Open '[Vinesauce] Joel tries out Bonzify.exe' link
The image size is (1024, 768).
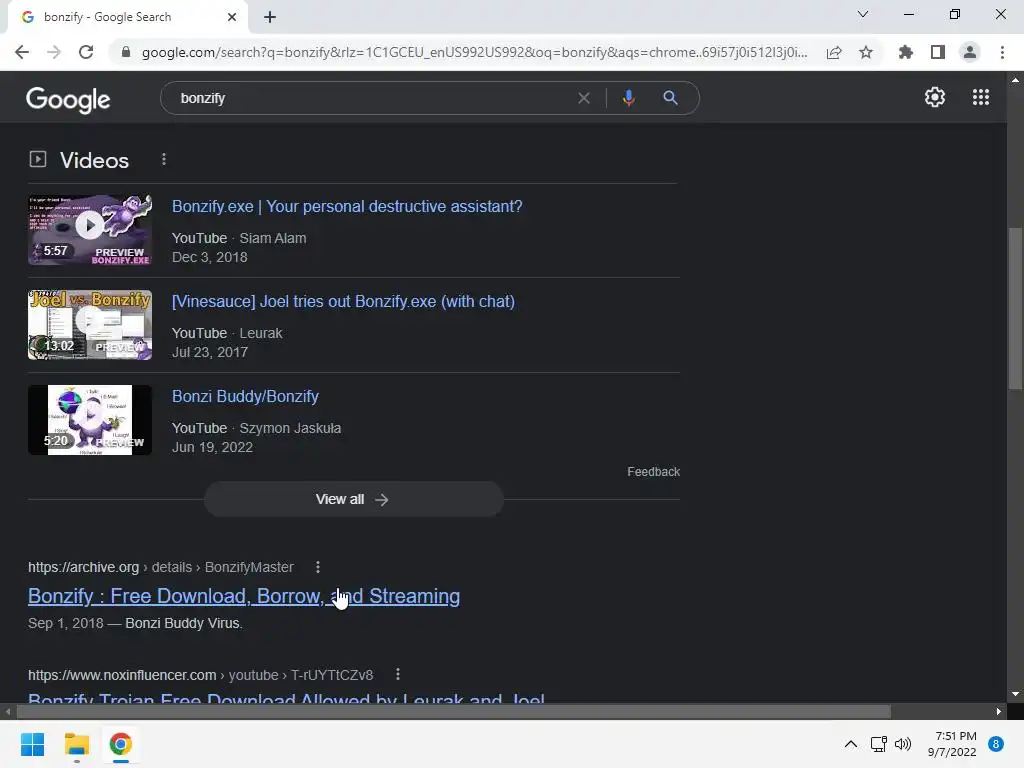343,301
